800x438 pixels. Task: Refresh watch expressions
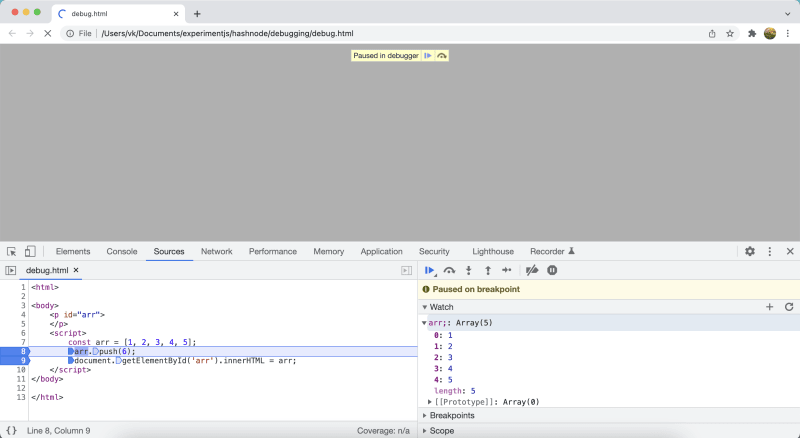(789, 307)
